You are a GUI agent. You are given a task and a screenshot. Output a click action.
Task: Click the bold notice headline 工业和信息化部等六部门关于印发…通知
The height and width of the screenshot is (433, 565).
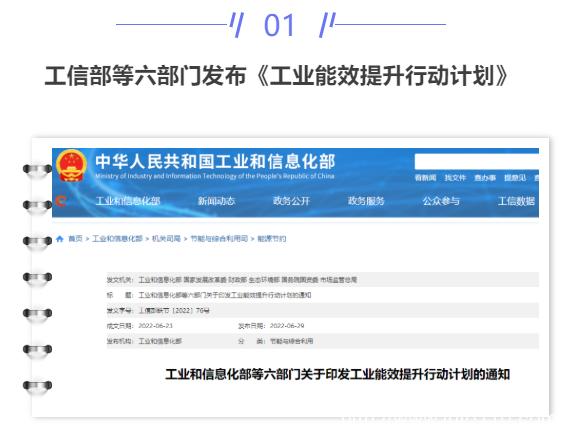click(337, 374)
